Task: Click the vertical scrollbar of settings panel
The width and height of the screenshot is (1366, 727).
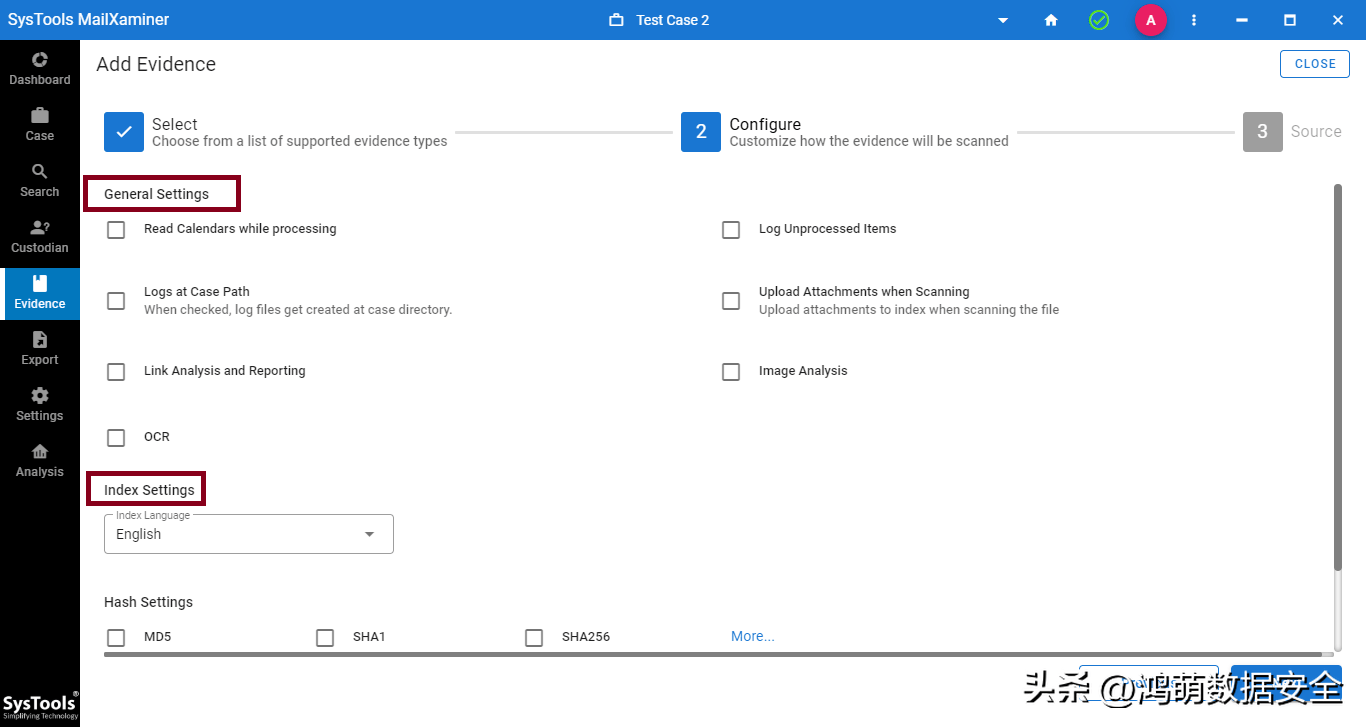Action: [1338, 377]
